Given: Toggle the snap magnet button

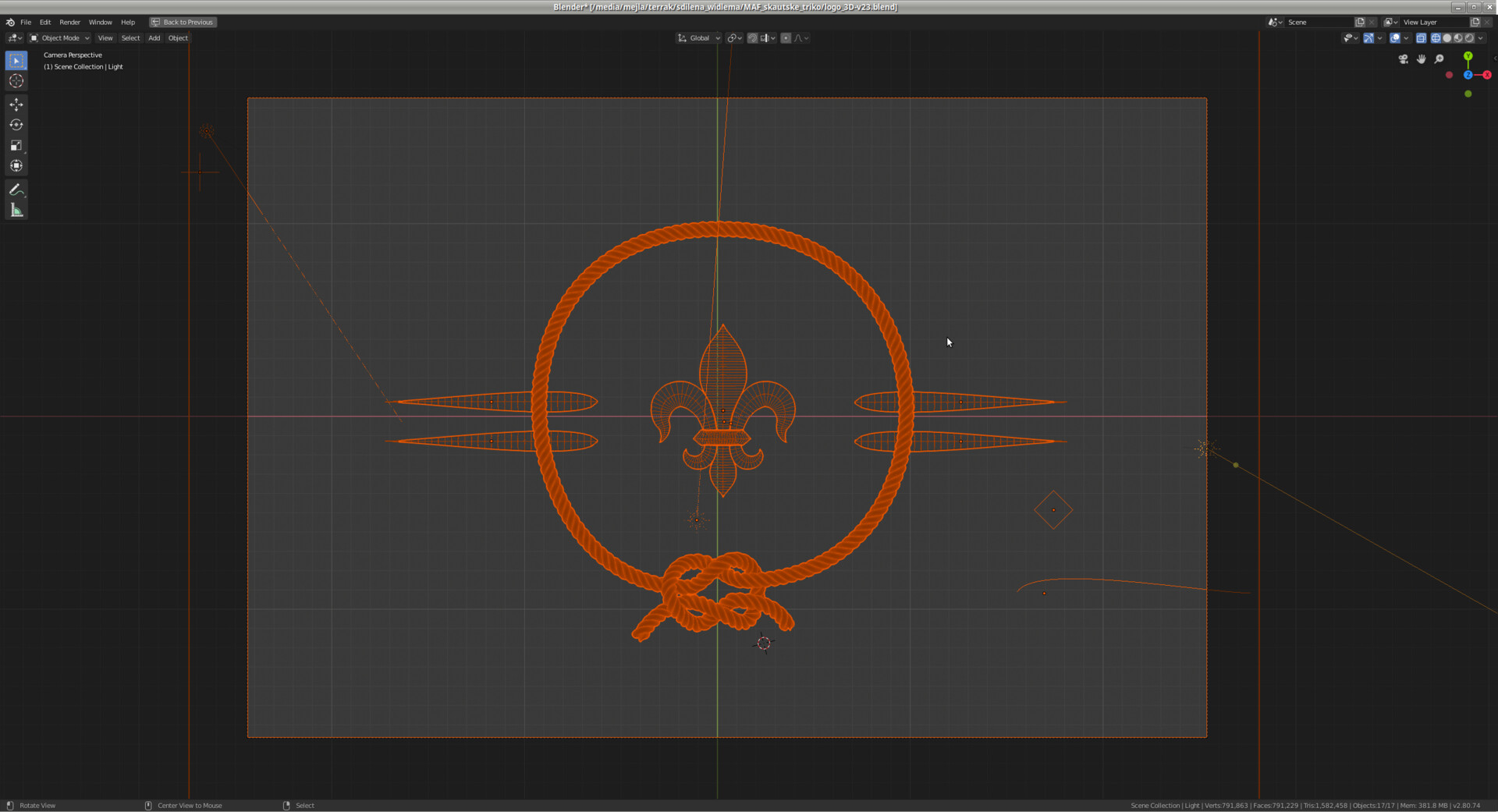Looking at the screenshot, I should pyautogui.click(x=752, y=38).
